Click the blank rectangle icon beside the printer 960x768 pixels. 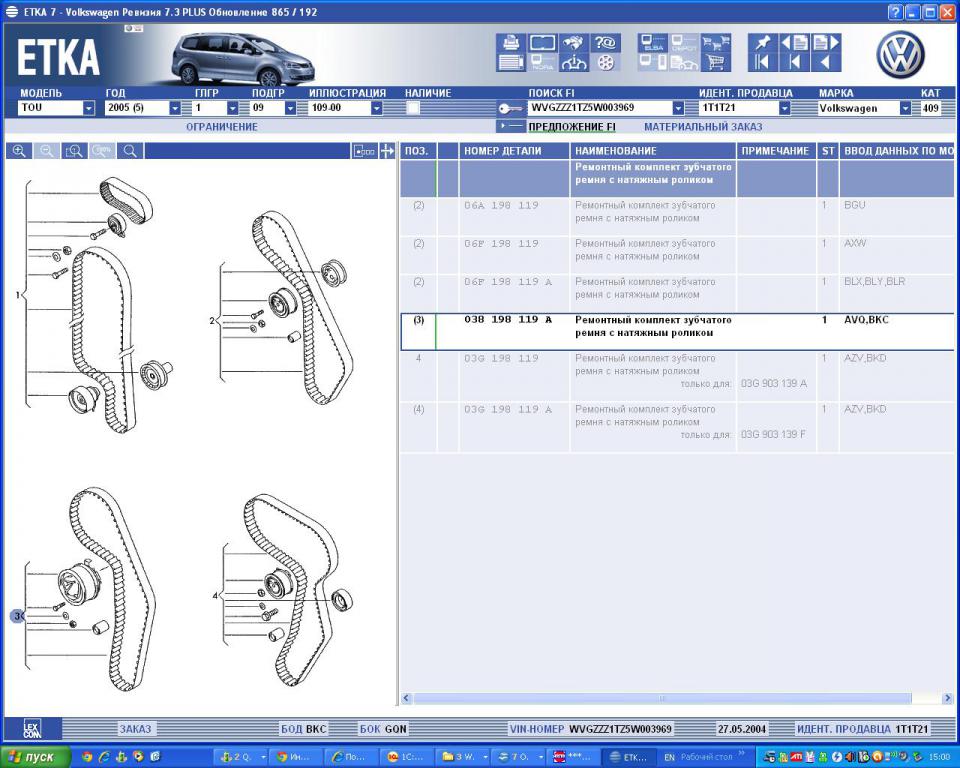(x=542, y=43)
